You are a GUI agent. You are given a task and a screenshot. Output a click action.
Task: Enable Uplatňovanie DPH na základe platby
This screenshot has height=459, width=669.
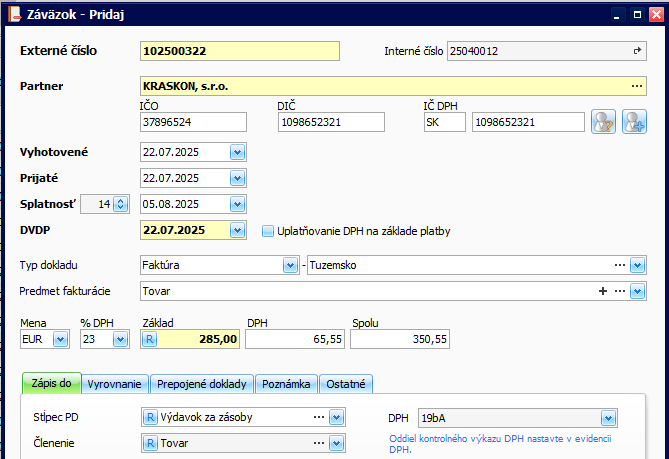[x=267, y=231]
